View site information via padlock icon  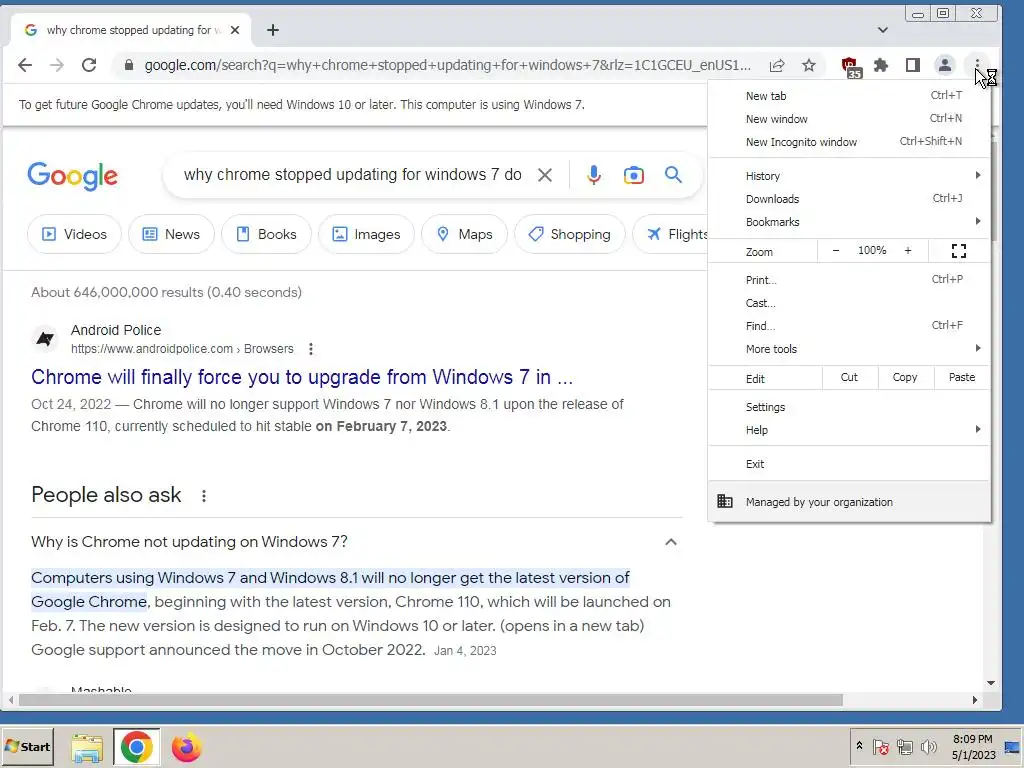[x=129, y=65]
